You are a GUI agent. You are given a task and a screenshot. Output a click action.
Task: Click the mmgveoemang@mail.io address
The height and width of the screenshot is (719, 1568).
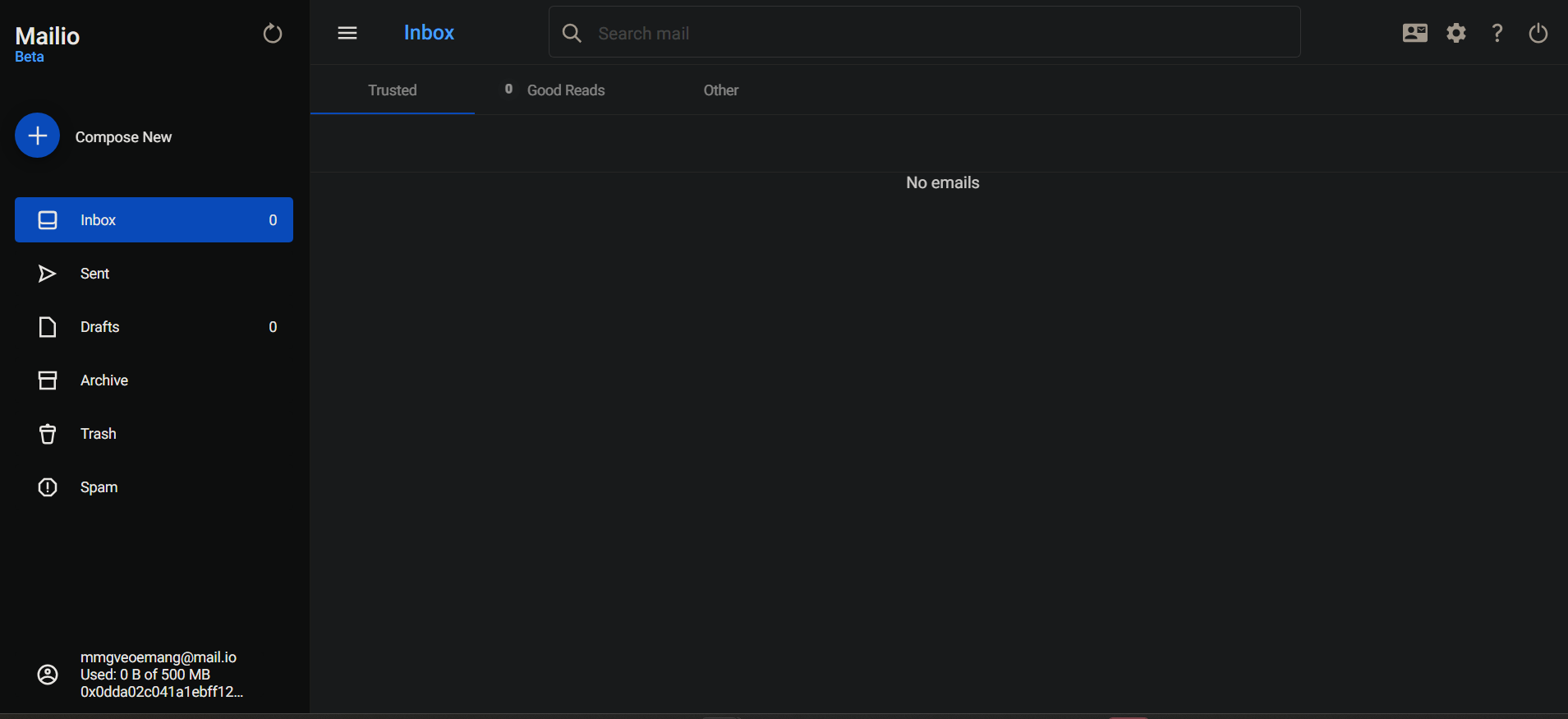159,657
